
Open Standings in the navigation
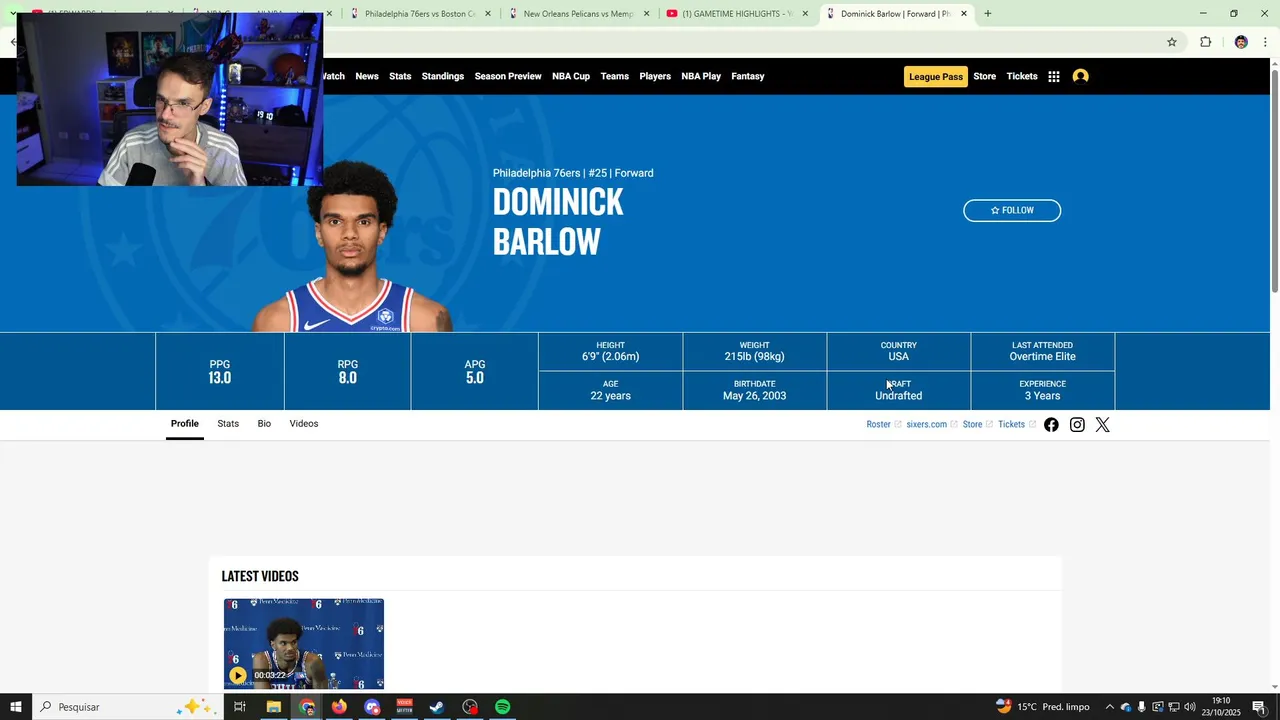point(443,76)
